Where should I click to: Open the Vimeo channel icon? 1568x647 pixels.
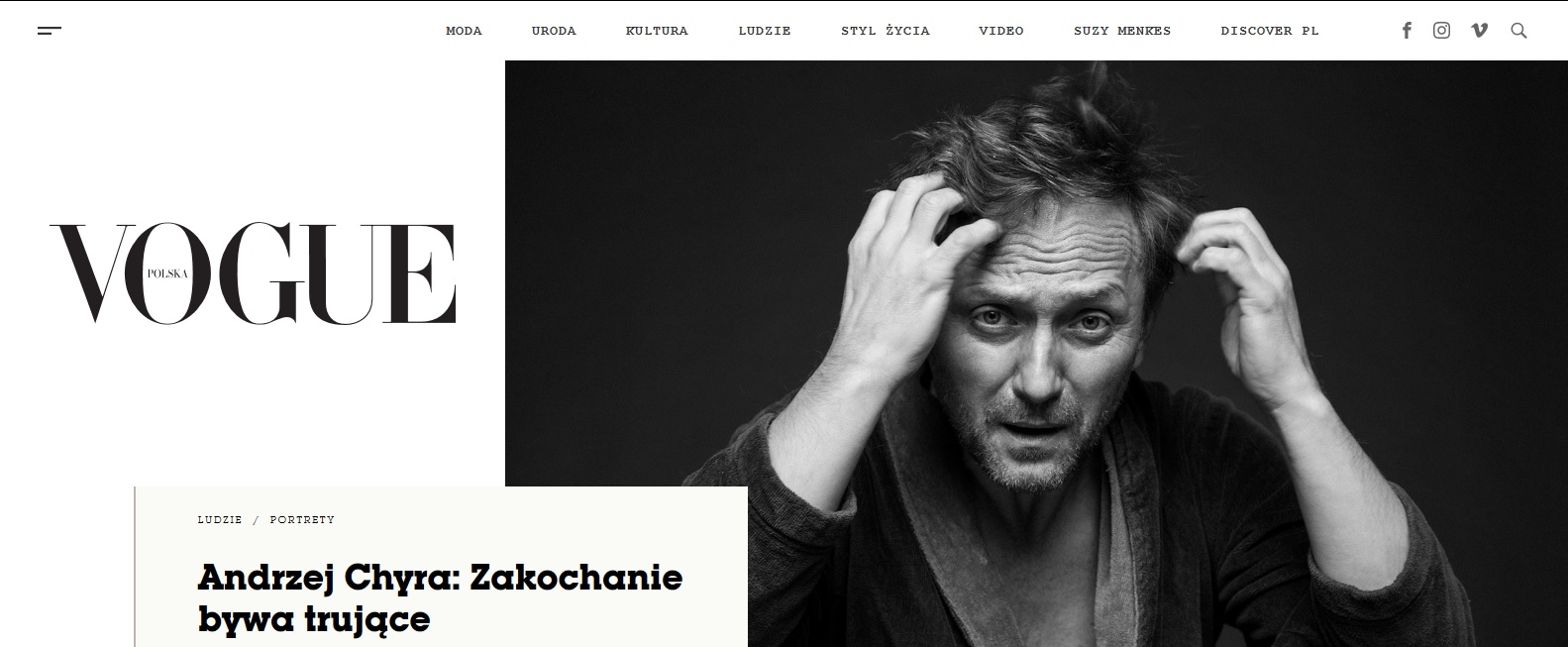(1480, 31)
